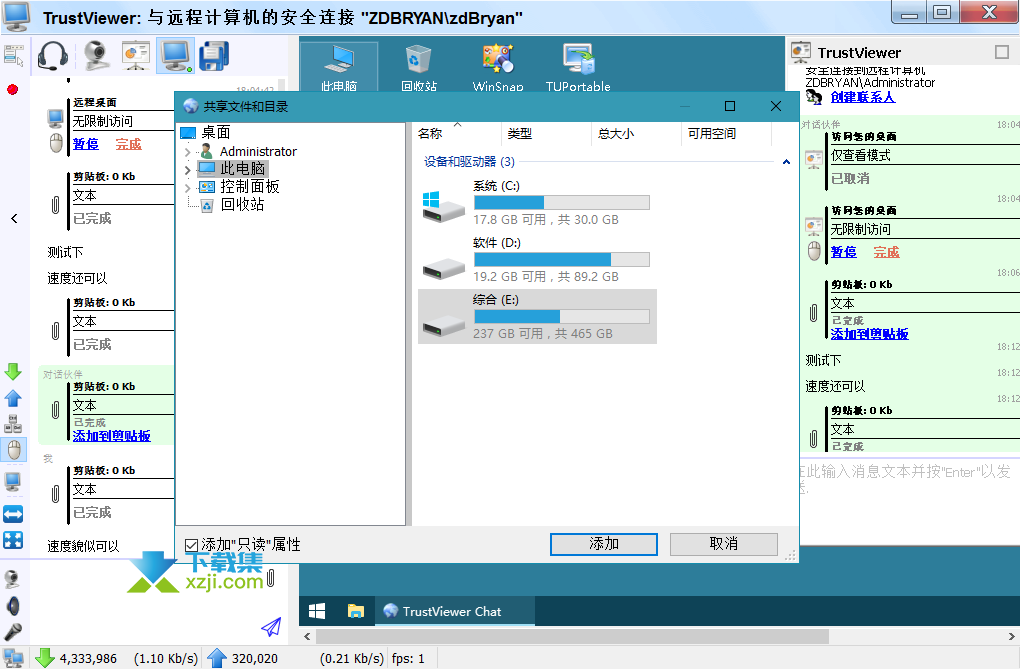1020x669 pixels.
Task: Toggle mouse control in the sidebar
Action: click(14, 450)
